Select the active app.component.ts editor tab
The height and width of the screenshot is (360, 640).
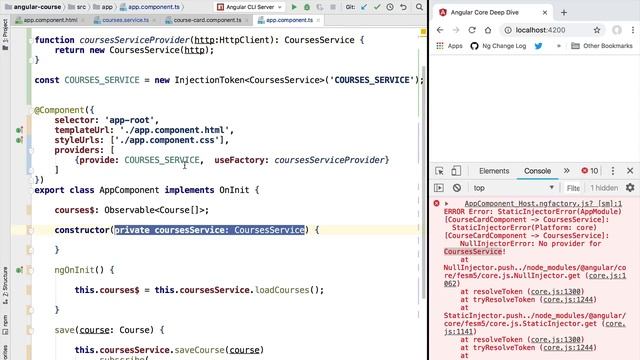pos(289,20)
